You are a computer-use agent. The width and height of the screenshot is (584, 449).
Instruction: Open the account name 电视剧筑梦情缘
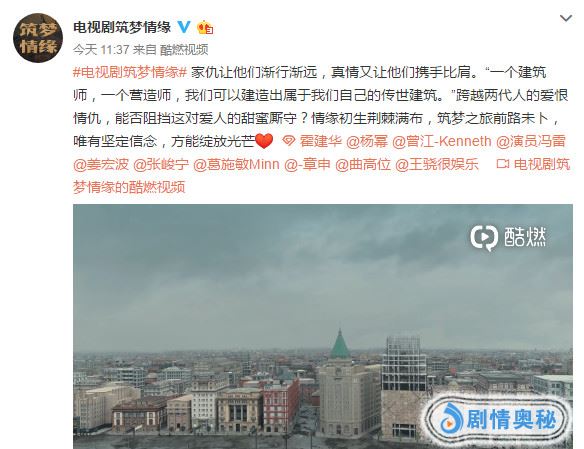[122, 27]
